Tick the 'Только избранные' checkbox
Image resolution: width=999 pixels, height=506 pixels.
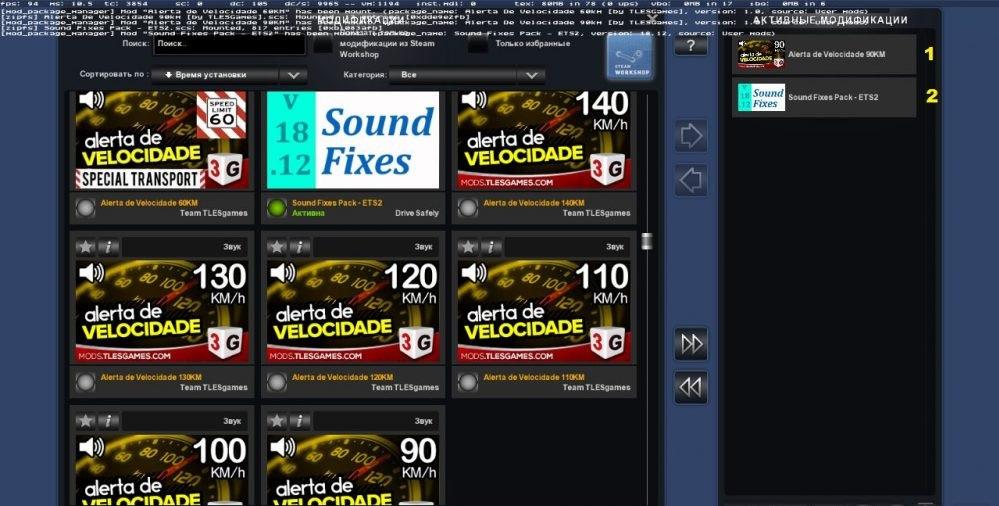pos(478,45)
